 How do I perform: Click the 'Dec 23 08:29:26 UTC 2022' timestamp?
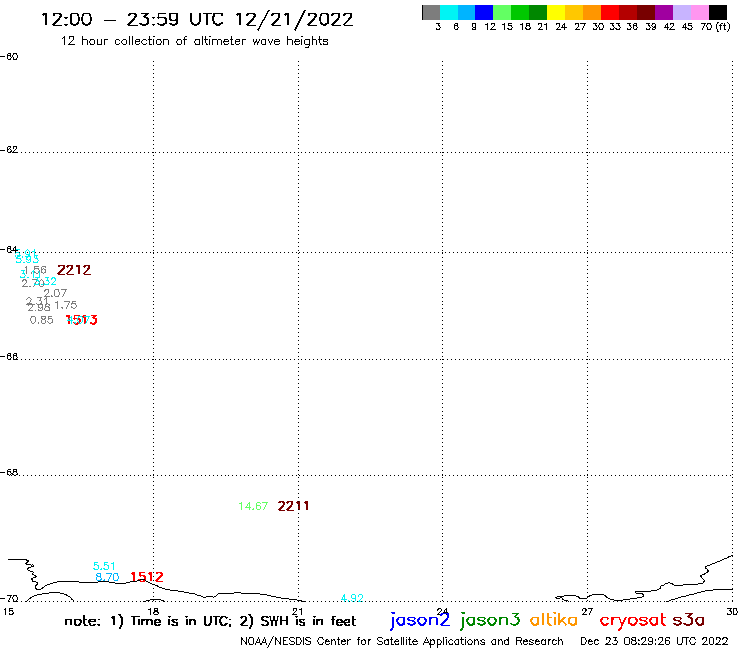coord(654,642)
